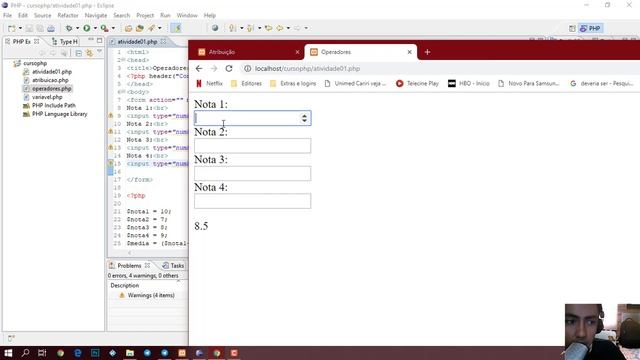Image resolution: width=640 pixels, height=360 pixels.
Task: Click the Print icon in Eclipse toolbar
Action: (x=51, y=28)
